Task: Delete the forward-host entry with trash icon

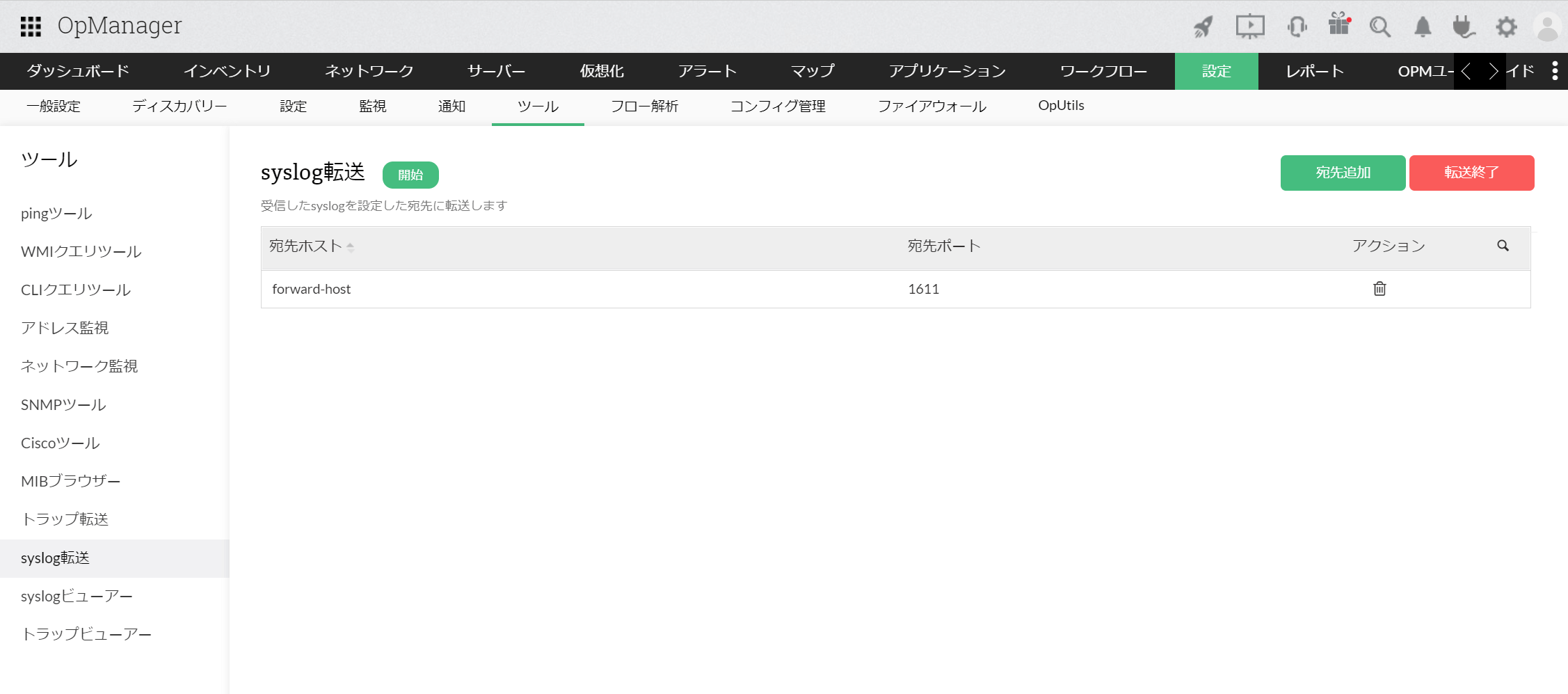Action: (x=1379, y=289)
